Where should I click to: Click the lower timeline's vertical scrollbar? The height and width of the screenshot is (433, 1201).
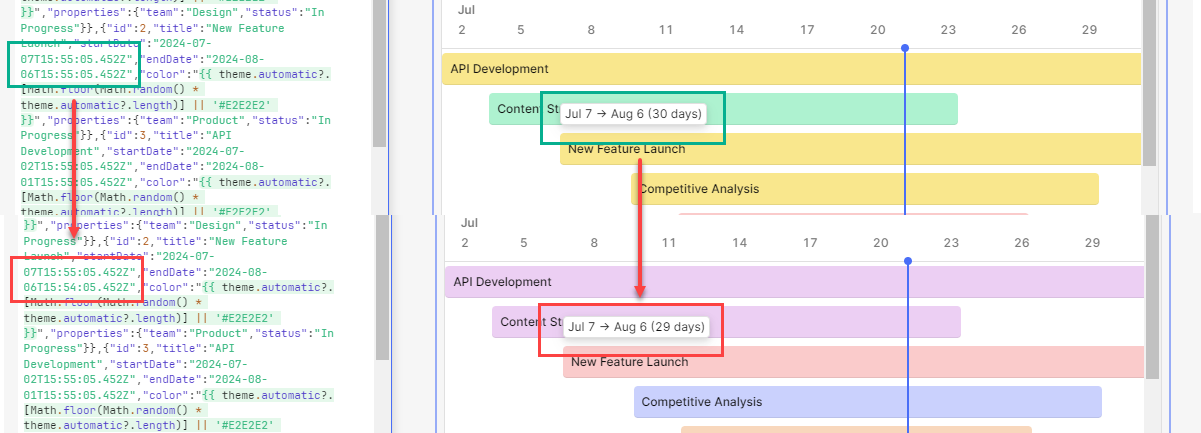(x=1152, y=300)
